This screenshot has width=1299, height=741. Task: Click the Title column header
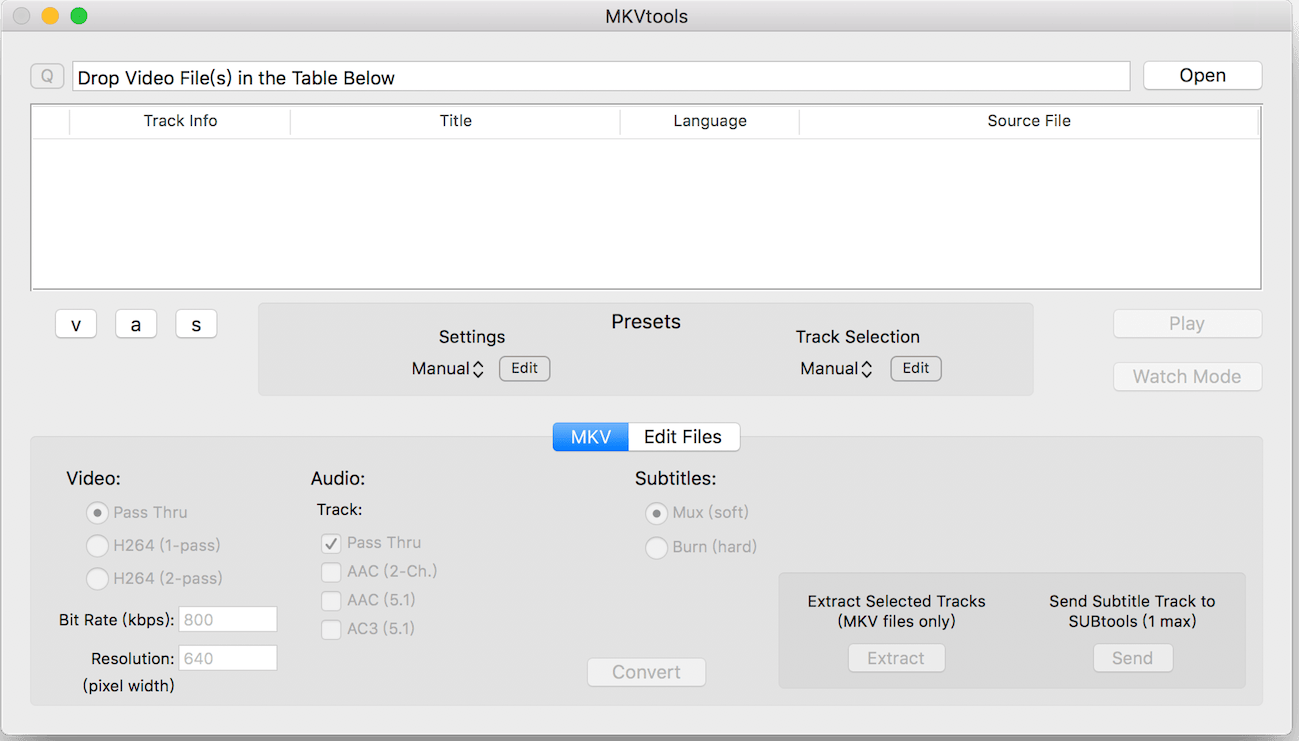coord(455,121)
